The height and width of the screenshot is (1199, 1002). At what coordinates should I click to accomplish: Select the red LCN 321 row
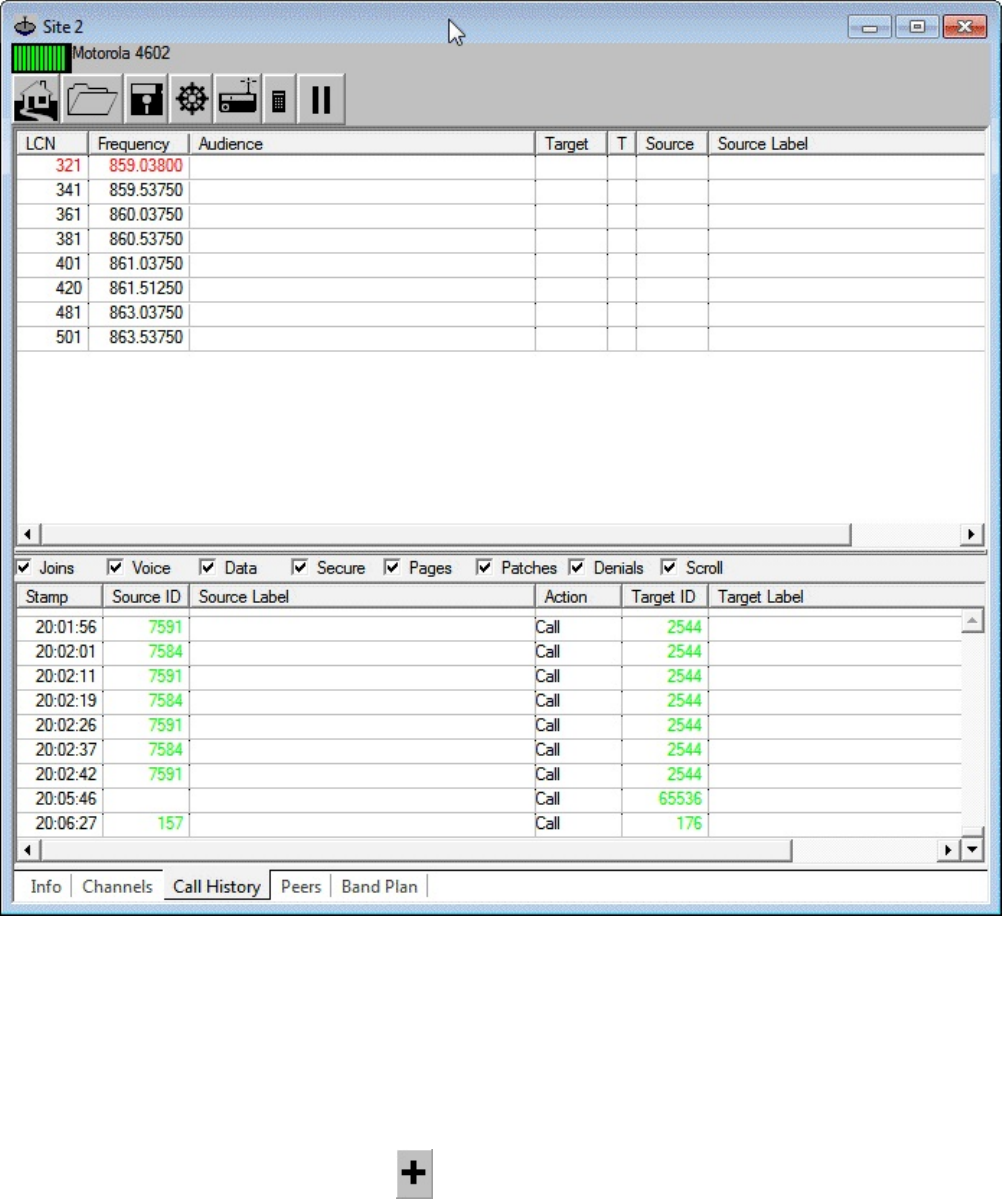500,166
